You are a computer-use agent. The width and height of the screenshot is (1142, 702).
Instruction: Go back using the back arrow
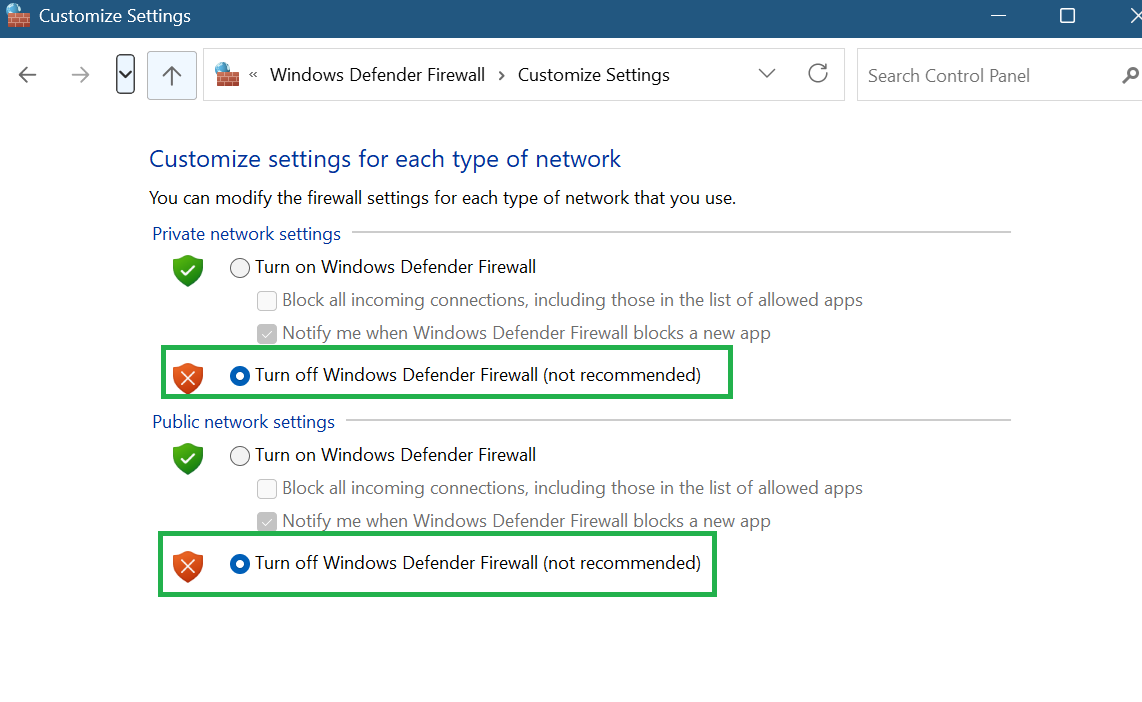28,75
